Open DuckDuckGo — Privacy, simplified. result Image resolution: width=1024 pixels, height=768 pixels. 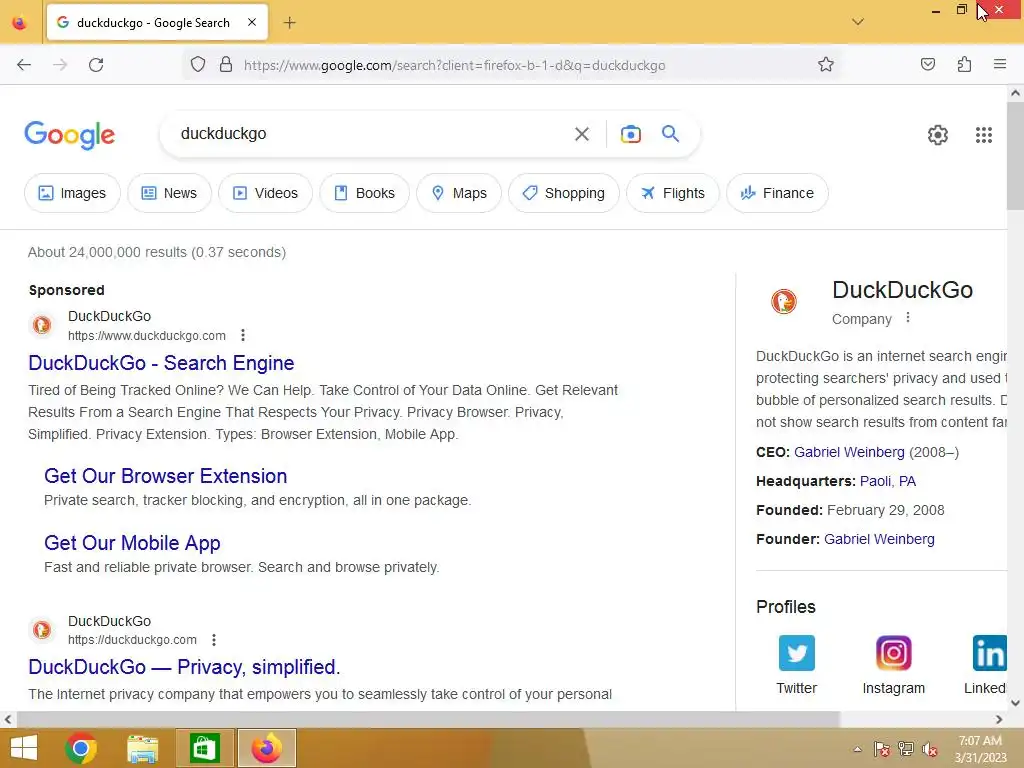(184, 667)
